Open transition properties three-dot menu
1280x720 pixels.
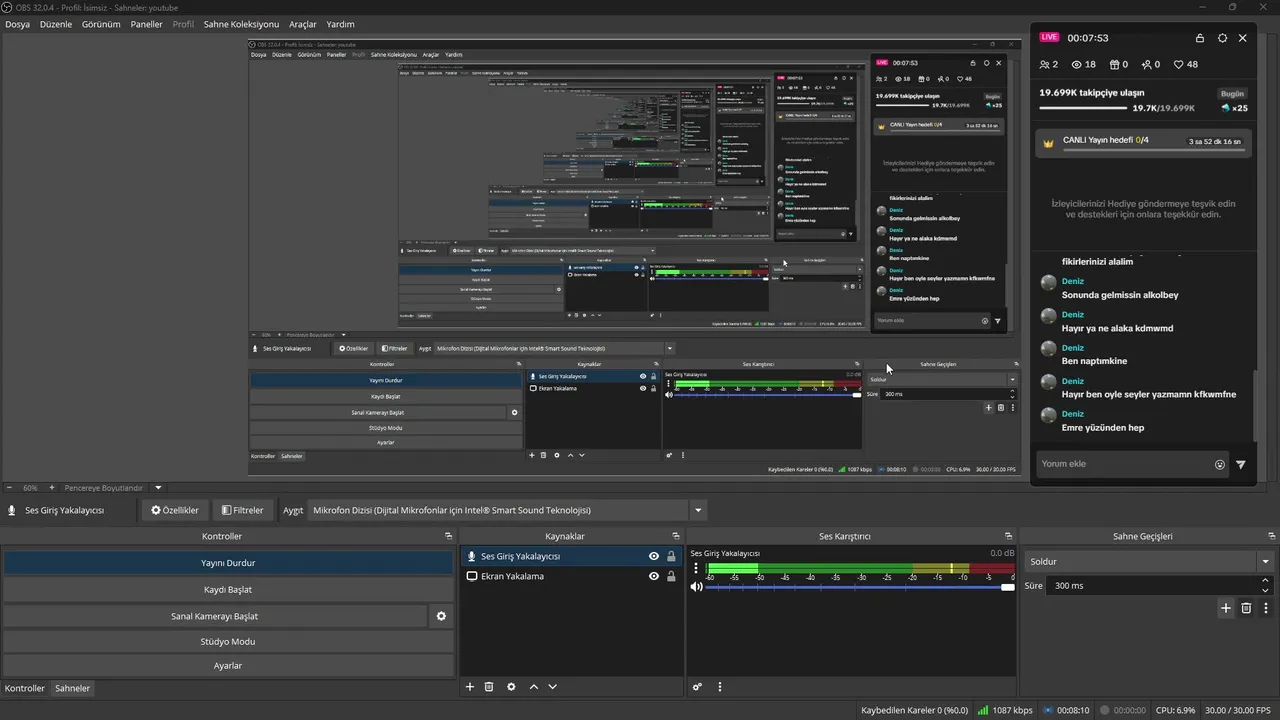(1265, 607)
